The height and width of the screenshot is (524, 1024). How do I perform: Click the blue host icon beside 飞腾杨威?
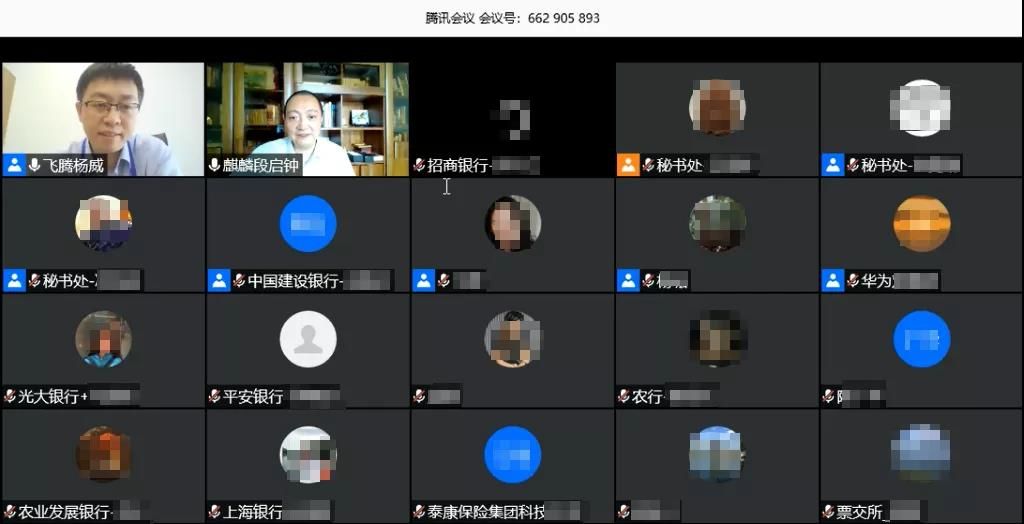tap(14, 165)
